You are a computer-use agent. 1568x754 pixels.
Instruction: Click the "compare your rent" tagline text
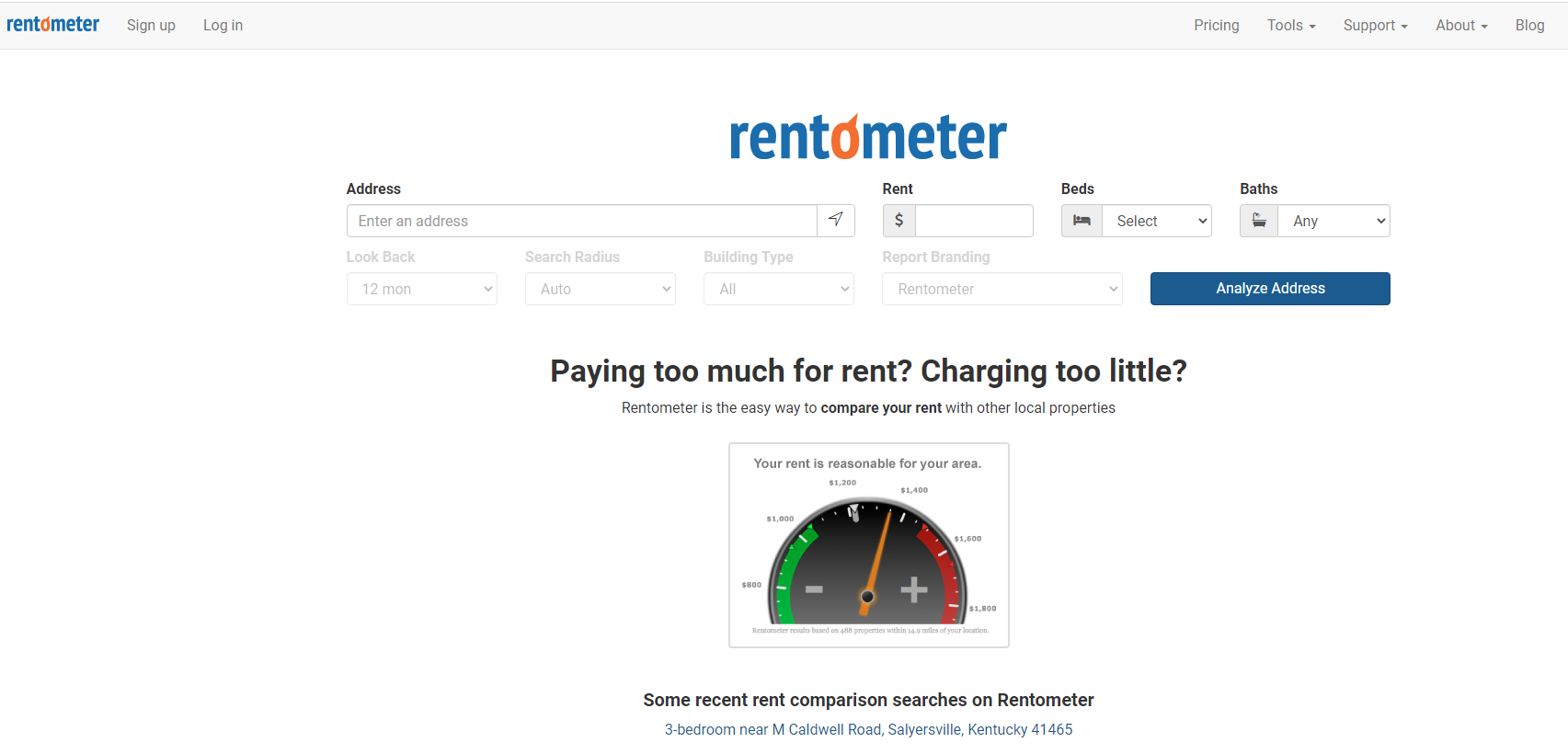(x=881, y=407)
